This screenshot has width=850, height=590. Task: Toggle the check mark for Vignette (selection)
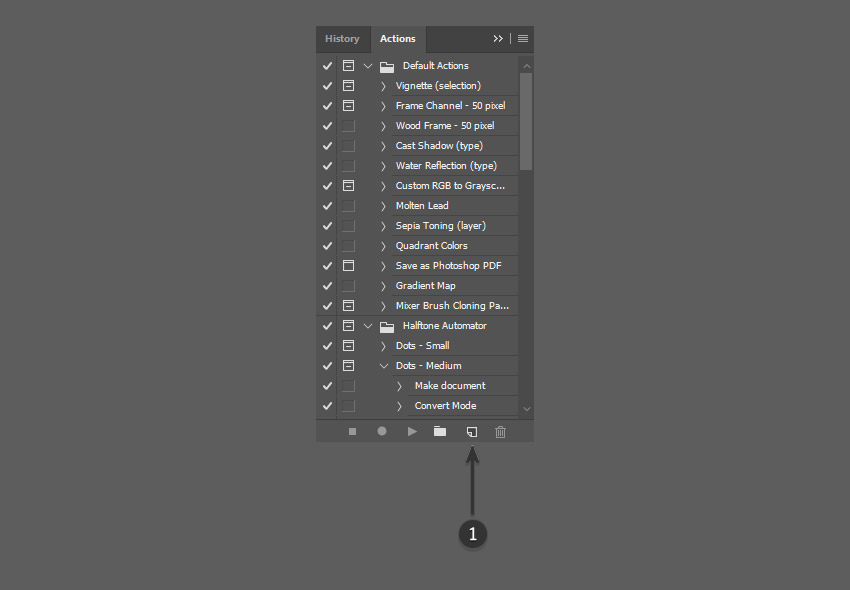coord(327,86)
